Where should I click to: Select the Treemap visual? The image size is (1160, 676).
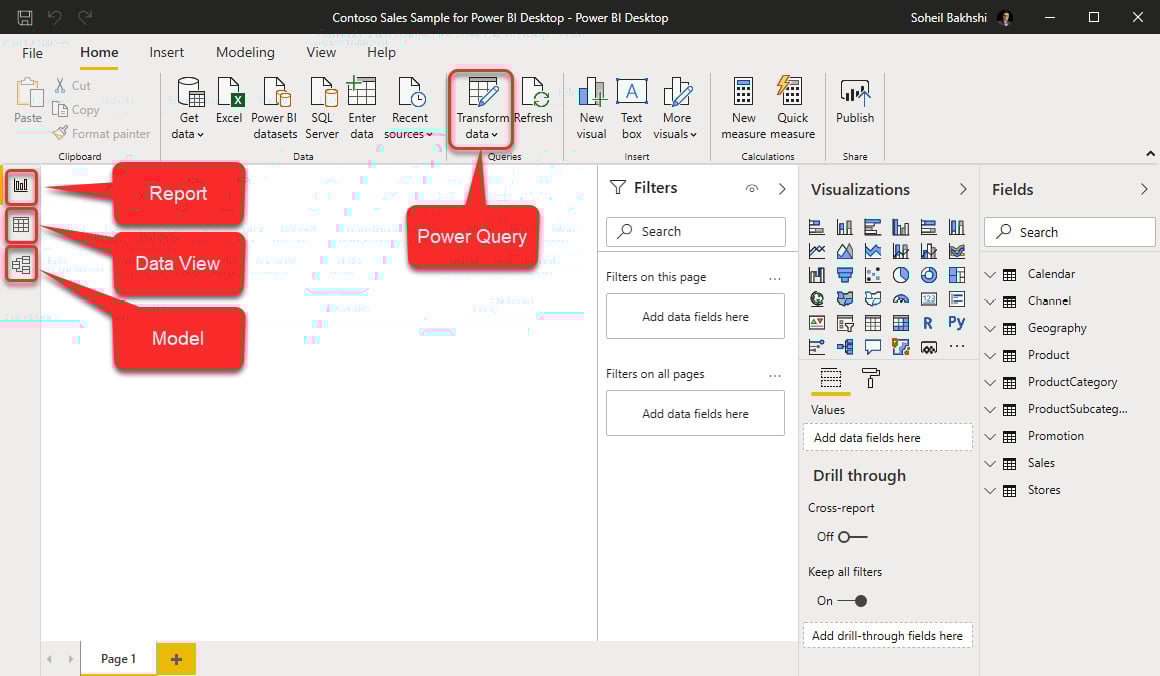click(957, 275)
